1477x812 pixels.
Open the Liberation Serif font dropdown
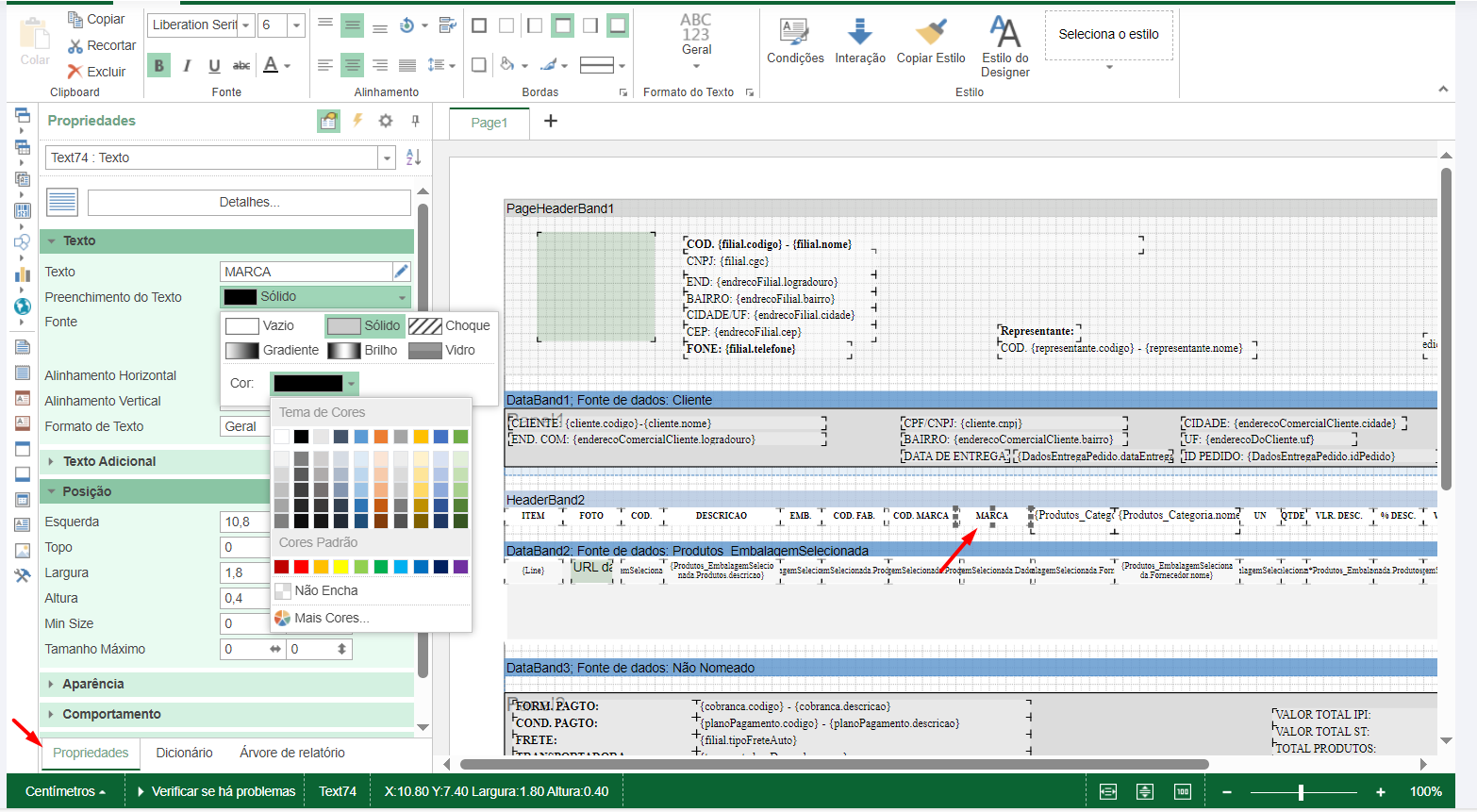[x=245, y=25]
